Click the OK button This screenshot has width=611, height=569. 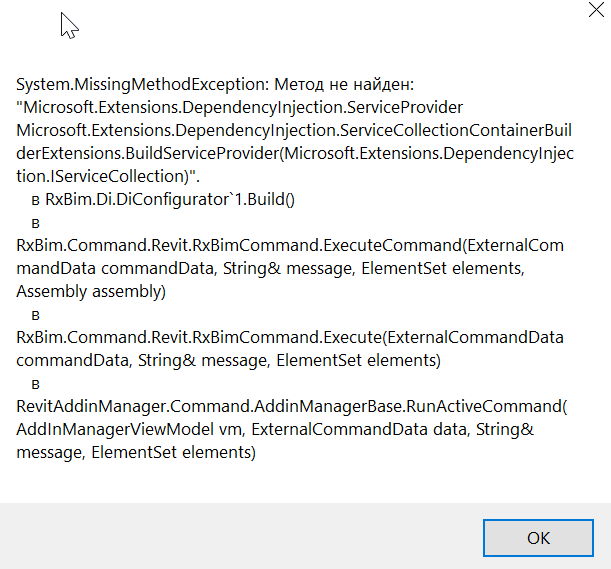pos(538,537)
